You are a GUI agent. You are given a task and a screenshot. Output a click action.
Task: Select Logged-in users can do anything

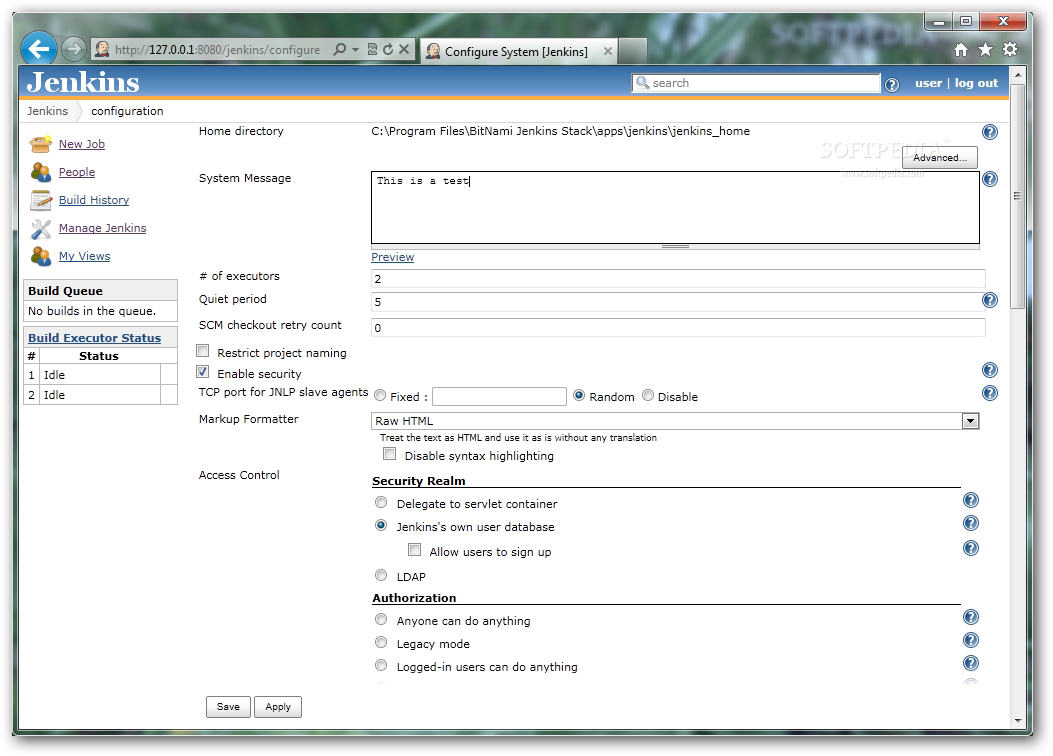381,665
